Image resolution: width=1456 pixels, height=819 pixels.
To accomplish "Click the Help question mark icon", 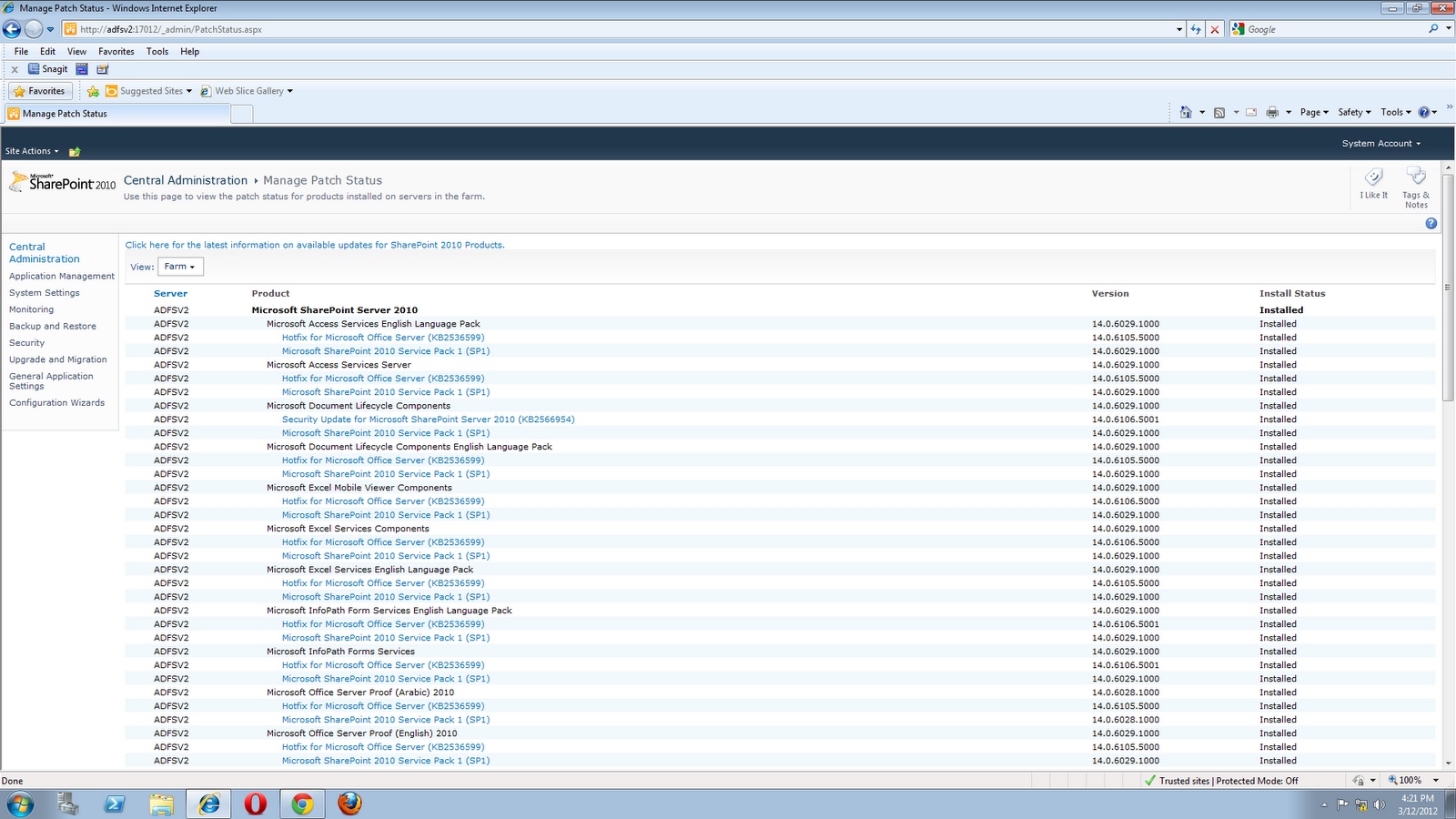I will (x=1431, y=223).
